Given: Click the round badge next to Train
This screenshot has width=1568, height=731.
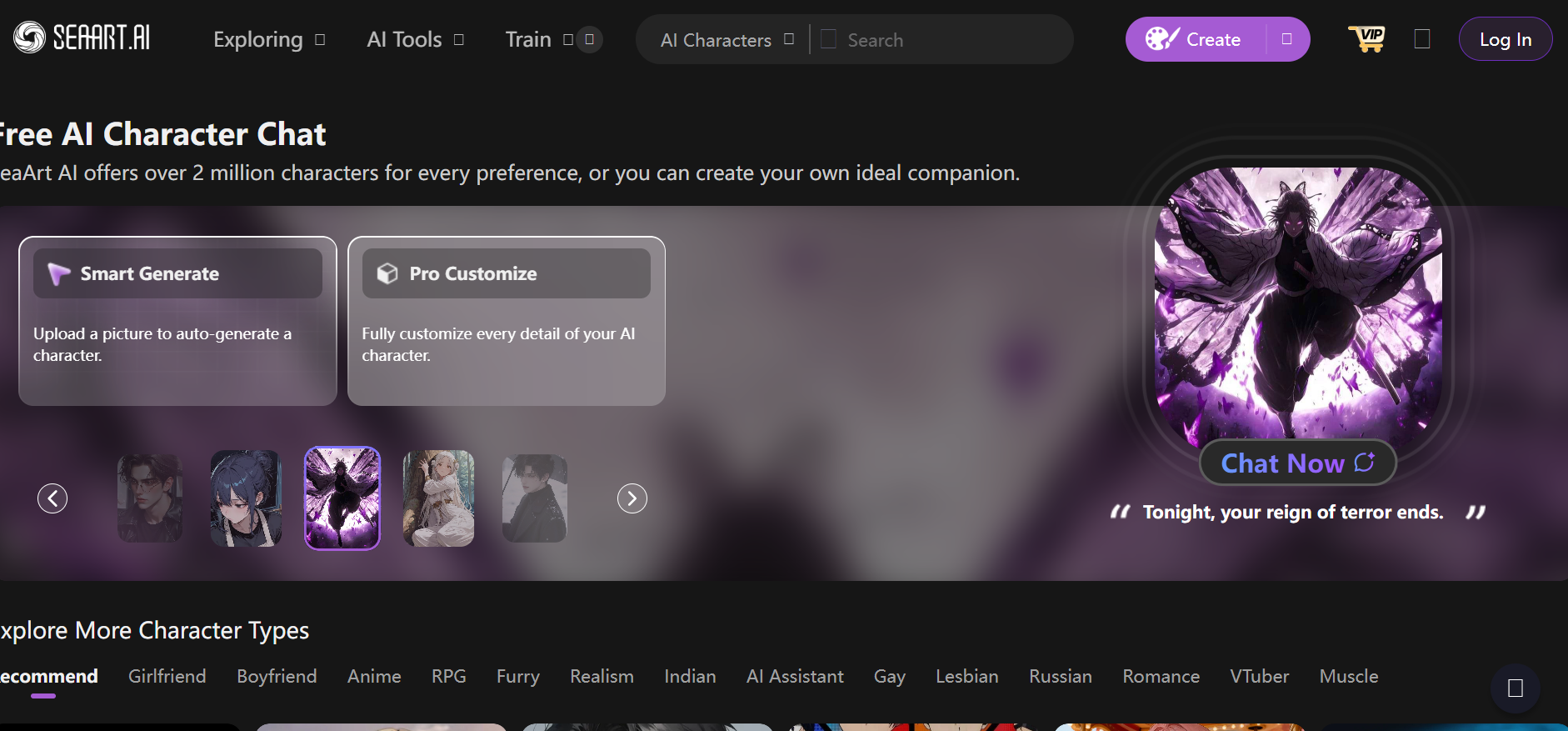Looking at the screenshot, I should [x=589, y=39].
